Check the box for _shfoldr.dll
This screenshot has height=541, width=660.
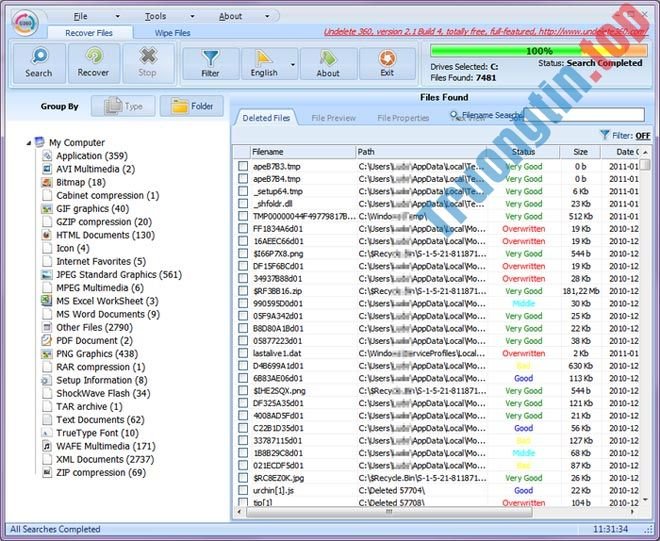coord(243,204)
